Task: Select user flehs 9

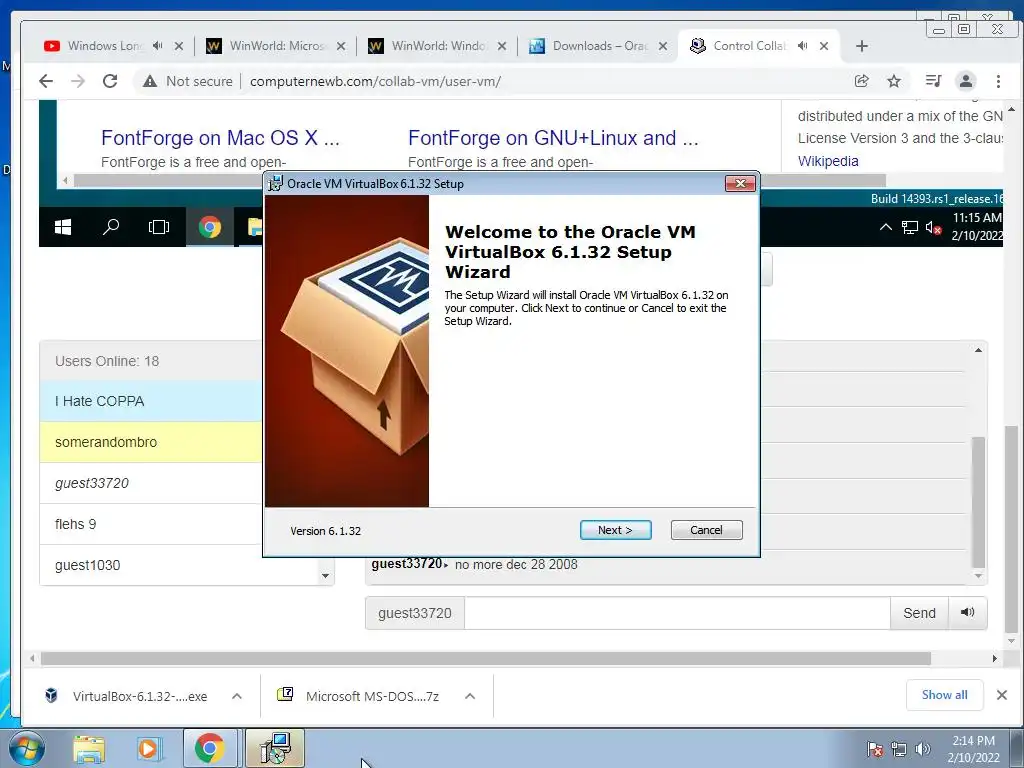Action: click(x=151, y=524)
